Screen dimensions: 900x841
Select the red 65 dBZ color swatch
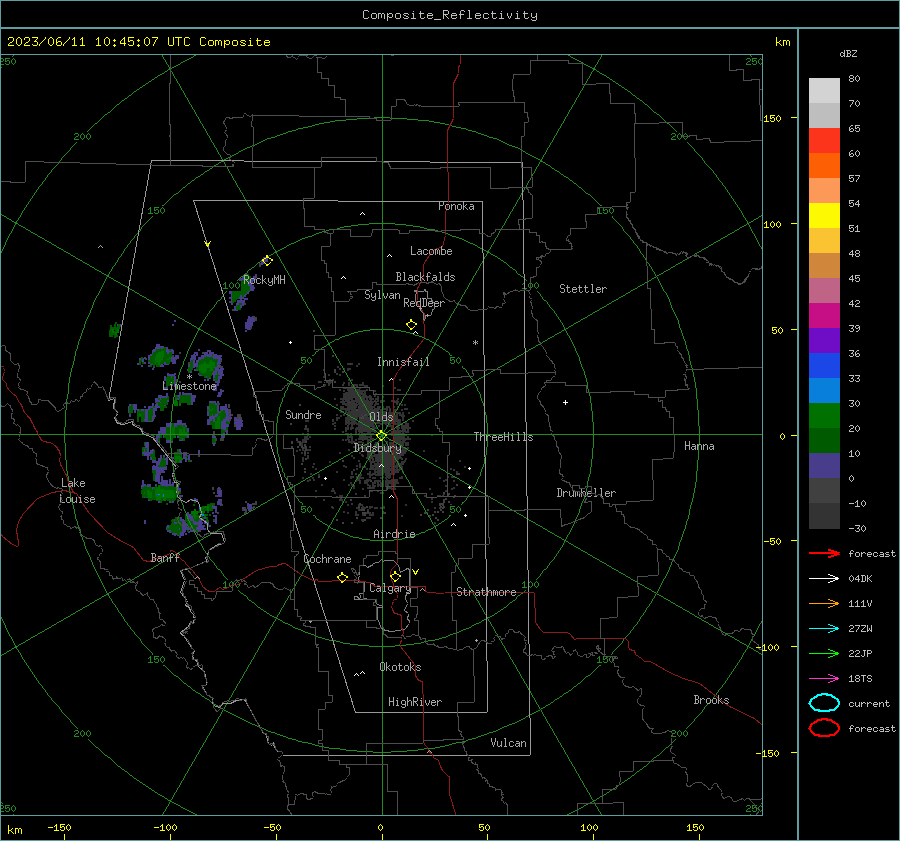pyautogui.click(x=824, y=140)
